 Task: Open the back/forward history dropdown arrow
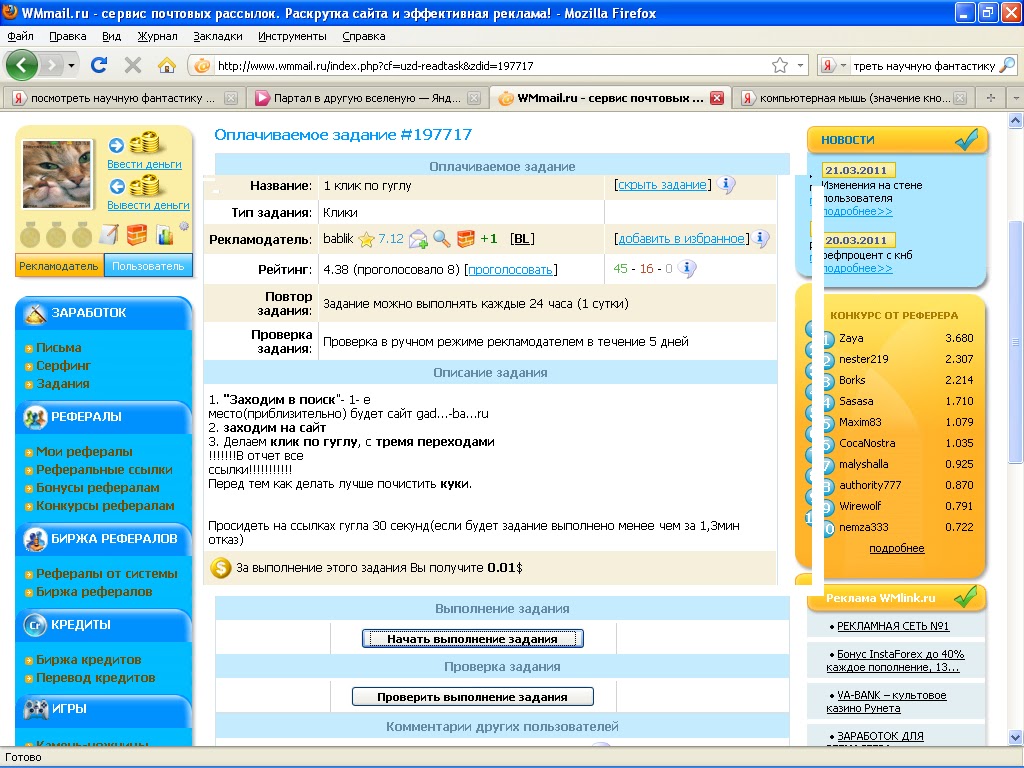pos(72,65)
